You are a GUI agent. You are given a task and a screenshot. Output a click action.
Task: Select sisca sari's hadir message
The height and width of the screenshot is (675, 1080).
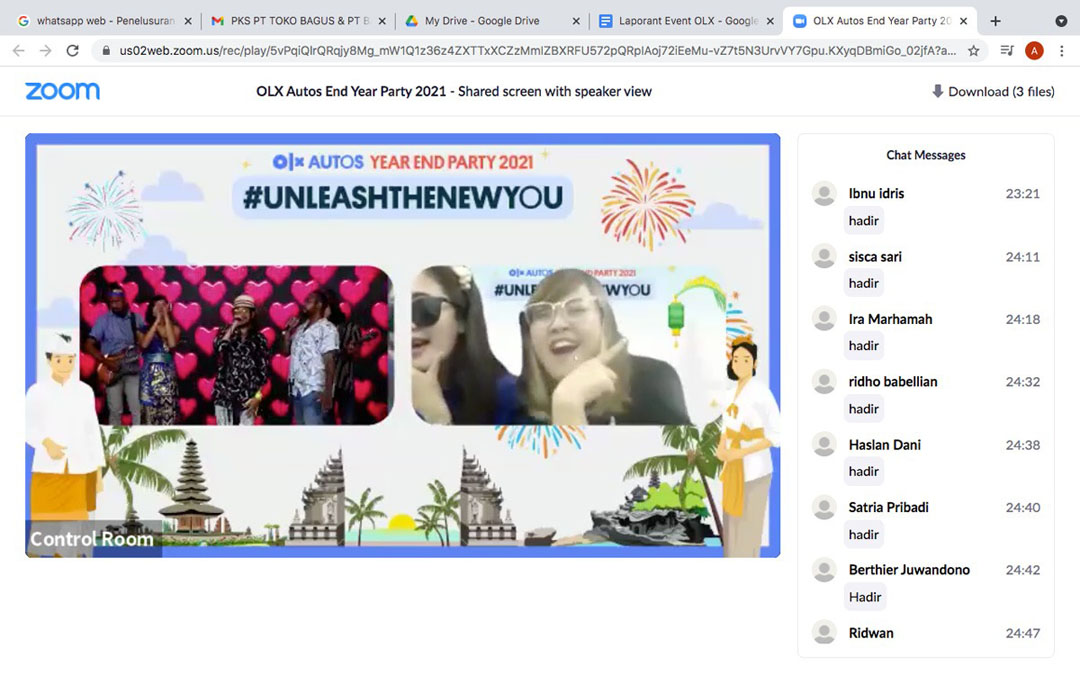[864, 283]
